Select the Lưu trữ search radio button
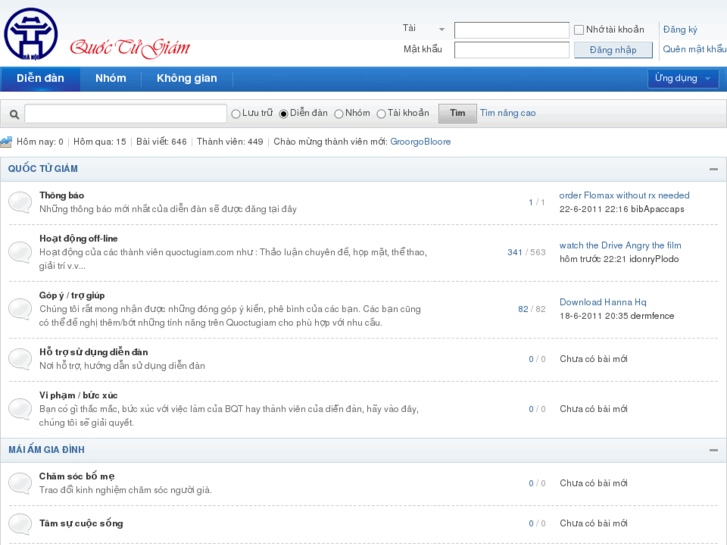727x545 pixels. (x=235, y=114)
